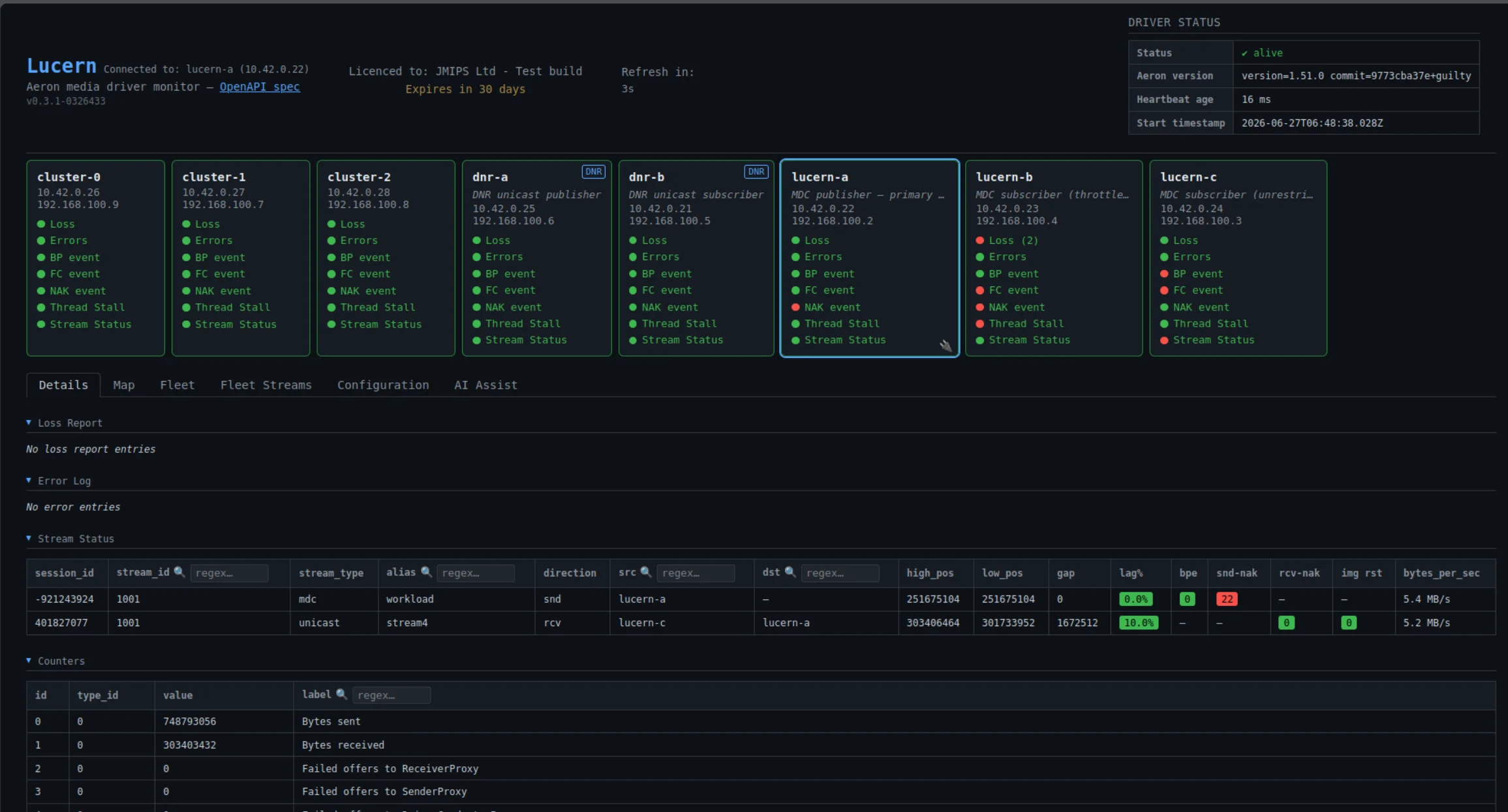The image size is (1508, 812).
Task: Click the green 0.0% lag badge
Action: pos(1136,599)
